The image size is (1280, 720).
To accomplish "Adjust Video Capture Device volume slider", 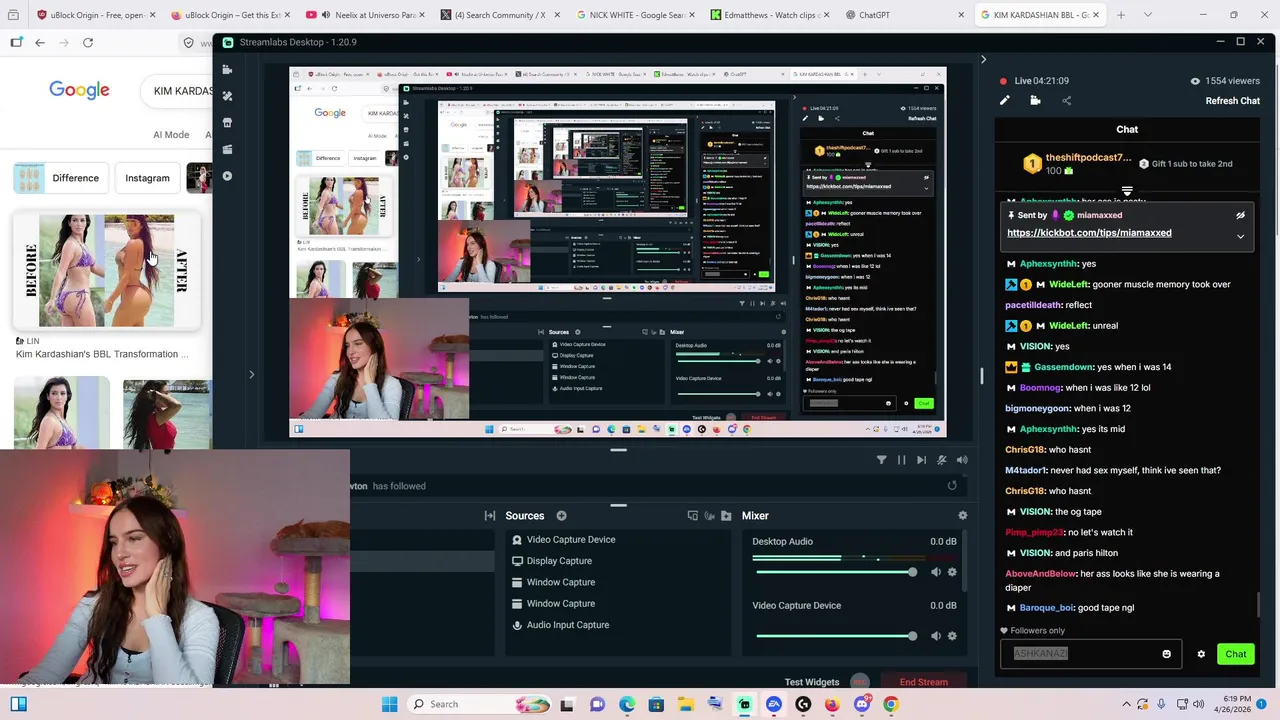I will 837,636.
